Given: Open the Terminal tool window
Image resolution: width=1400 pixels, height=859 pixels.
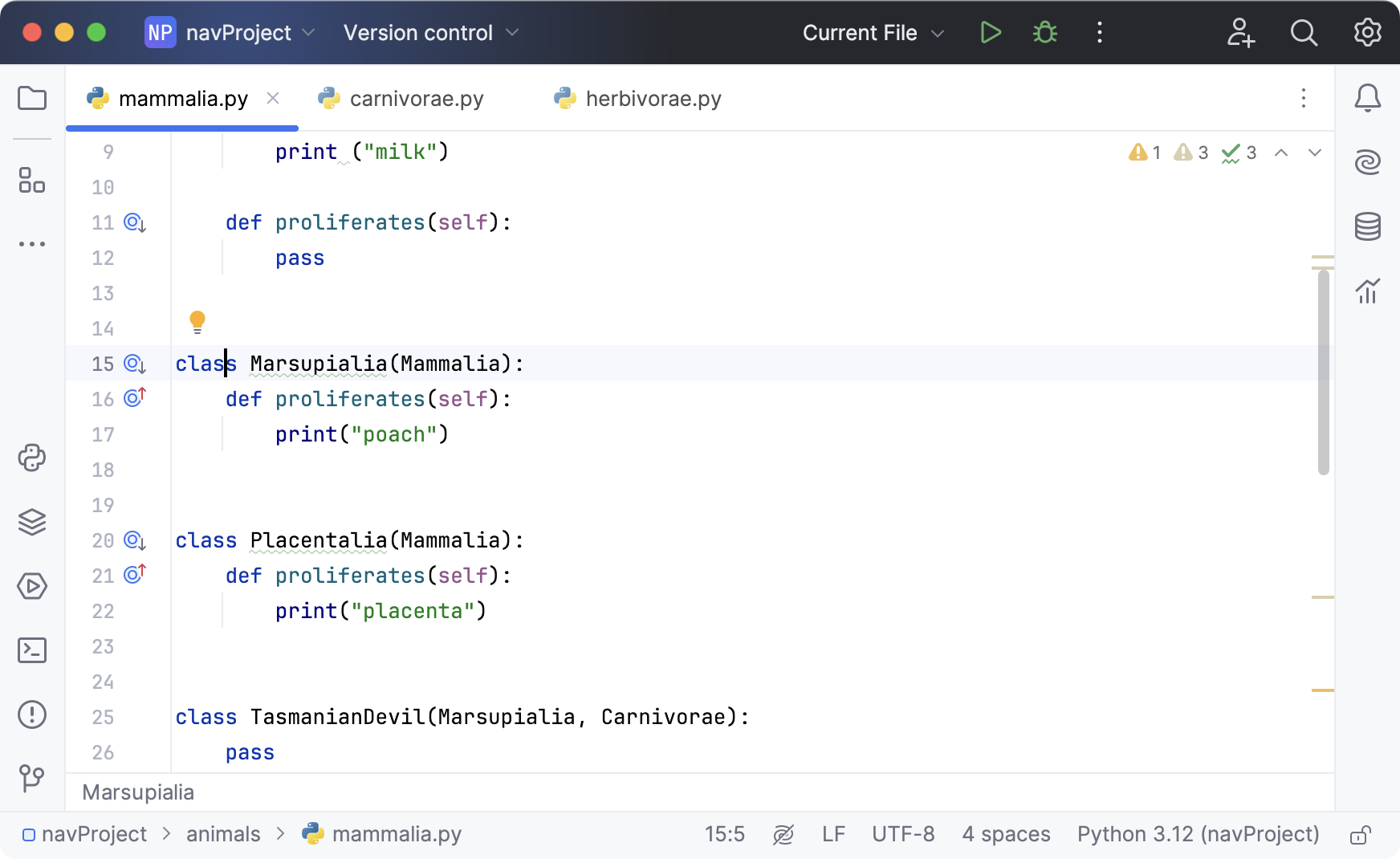Looking at the screenshot, I should coord(32,650).
